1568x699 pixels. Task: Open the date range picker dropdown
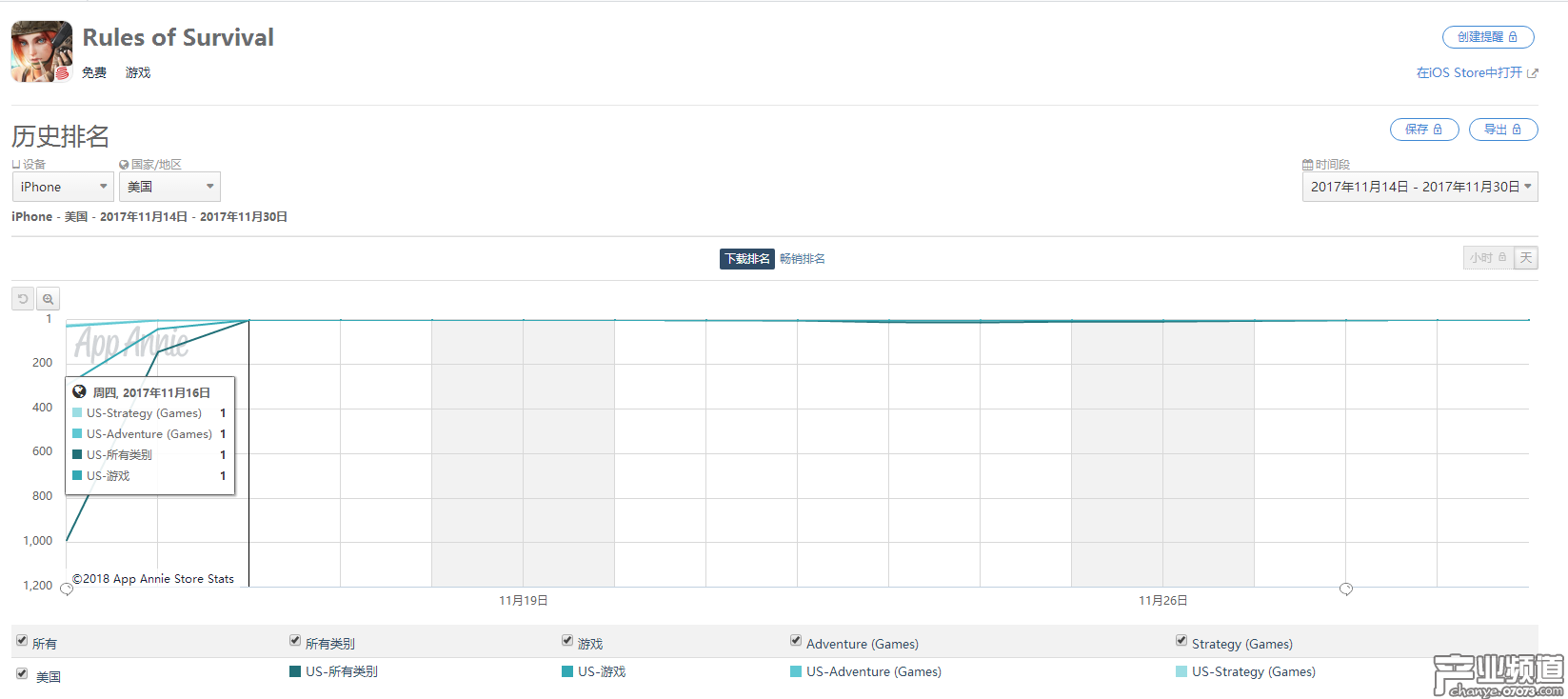coord(1419,187)
